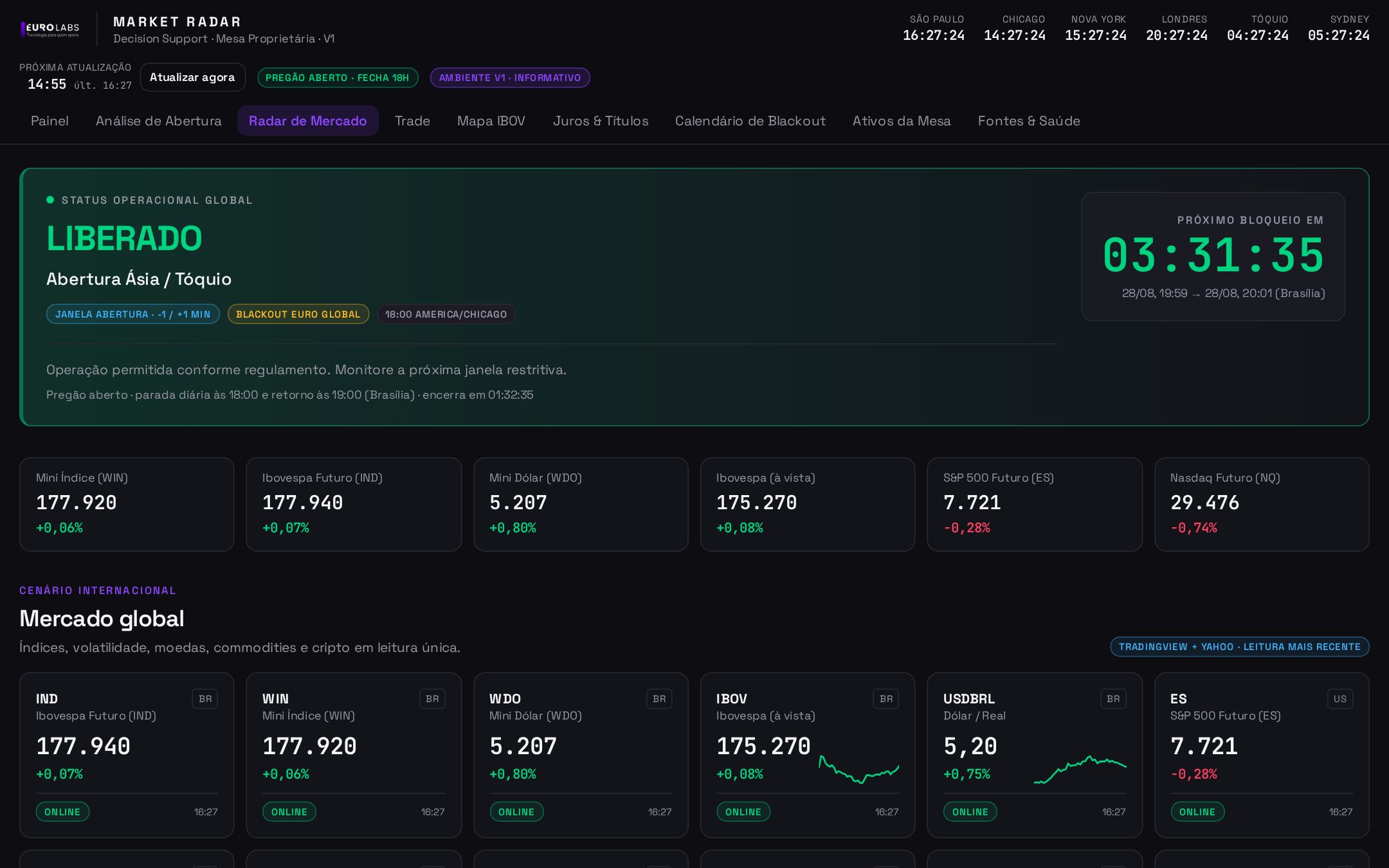Click the BR tag on USDBRL card
1389x868 pixels.
pos(1113,699)
